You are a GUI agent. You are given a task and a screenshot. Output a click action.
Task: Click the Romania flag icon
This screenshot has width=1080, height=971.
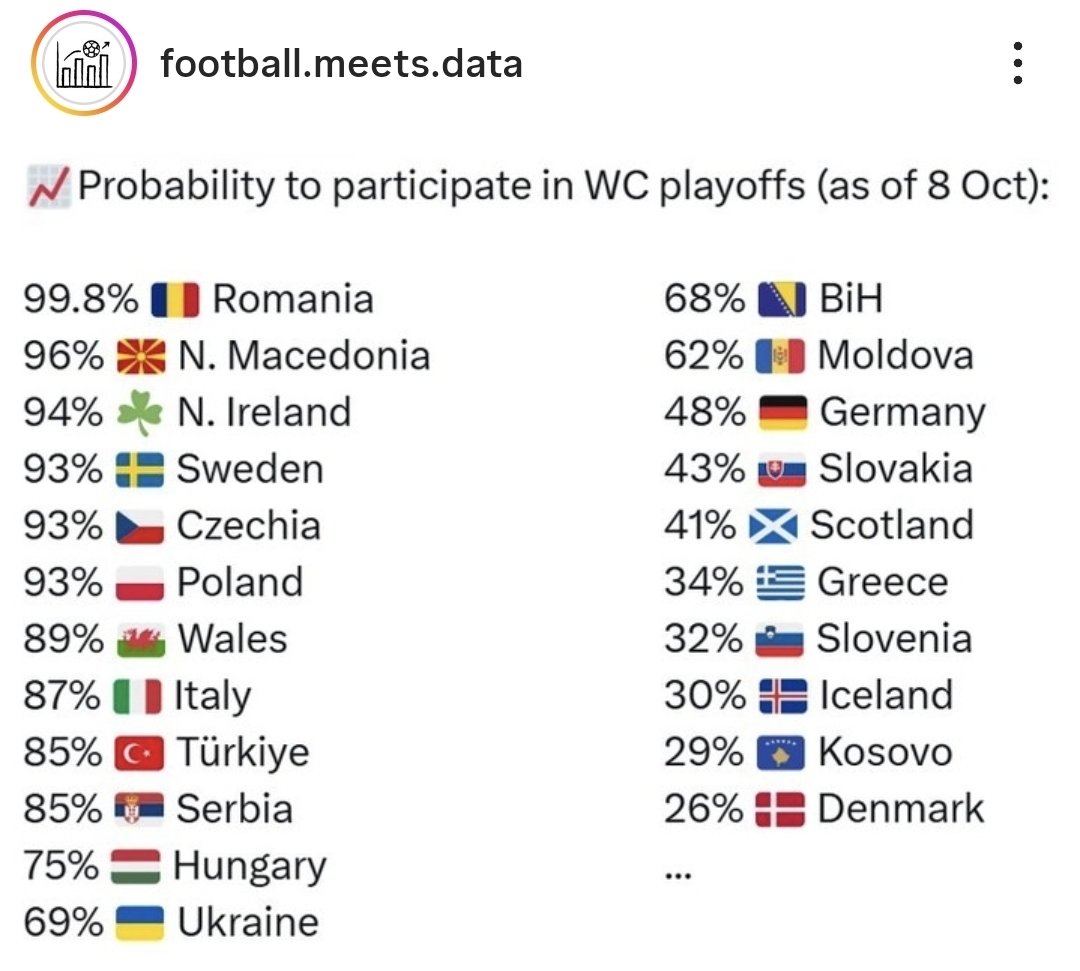[x=176, y=299]
